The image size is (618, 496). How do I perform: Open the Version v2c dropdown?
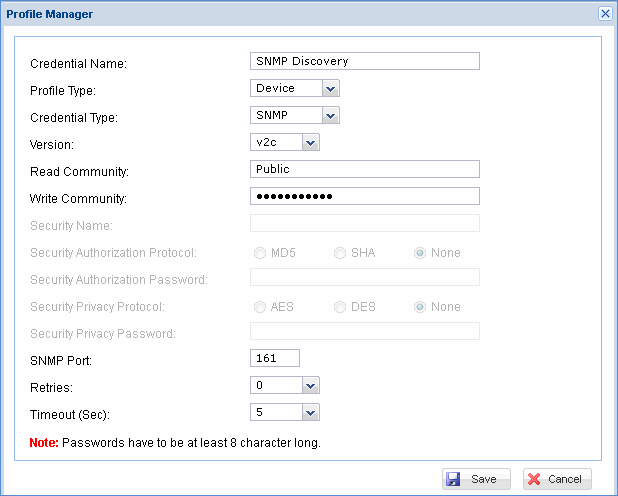pos(309,143)
